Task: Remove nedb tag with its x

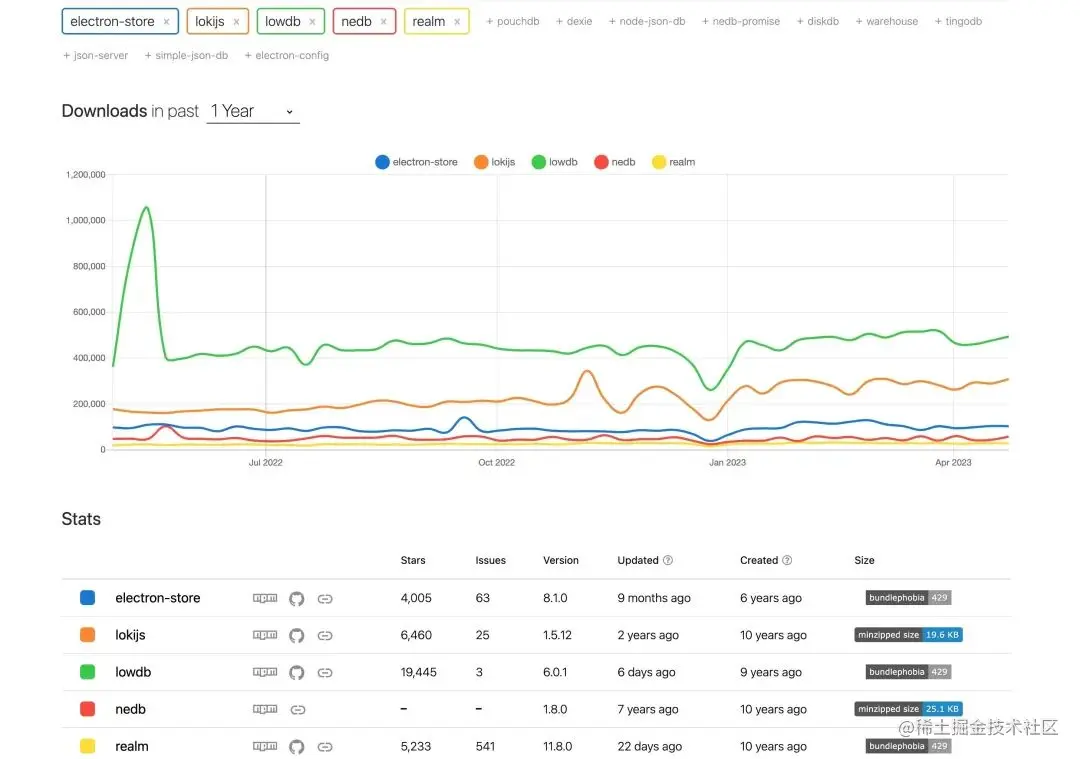Action: point(384,22)
